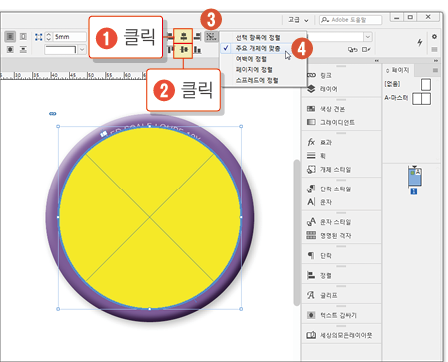The image size is (448, 362).
Task: Click align icon right of highlighted top icon
Action: (198, 36)
